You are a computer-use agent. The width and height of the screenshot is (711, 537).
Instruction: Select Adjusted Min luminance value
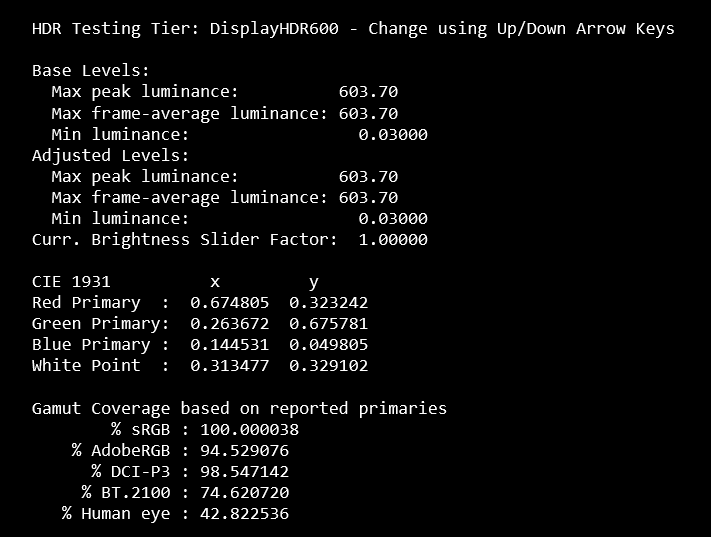393,219
